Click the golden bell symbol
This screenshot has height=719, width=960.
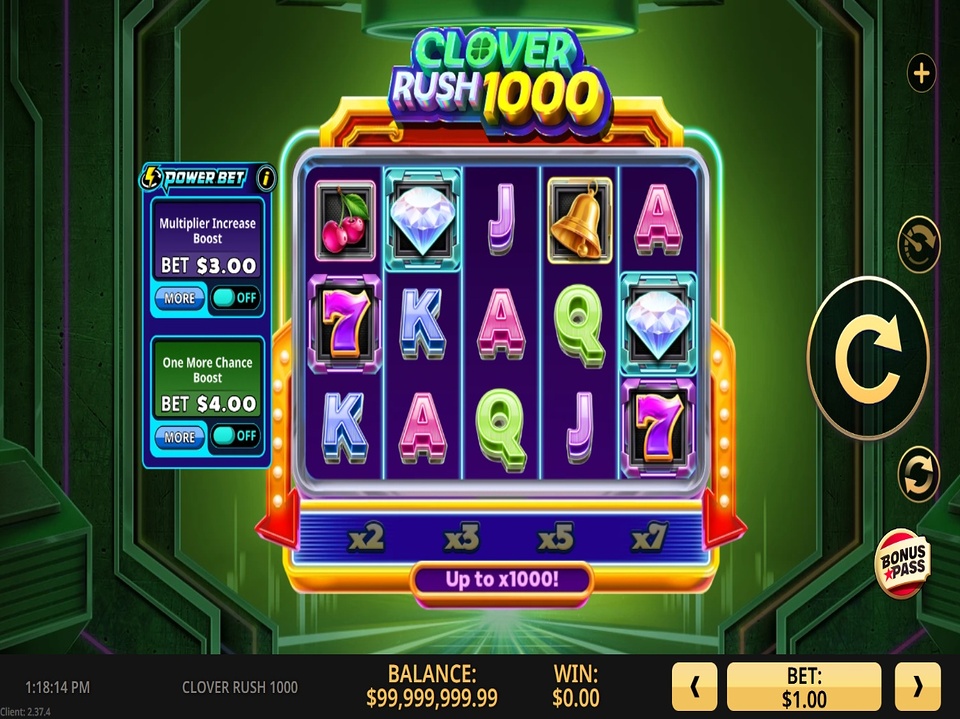point(579,221)
